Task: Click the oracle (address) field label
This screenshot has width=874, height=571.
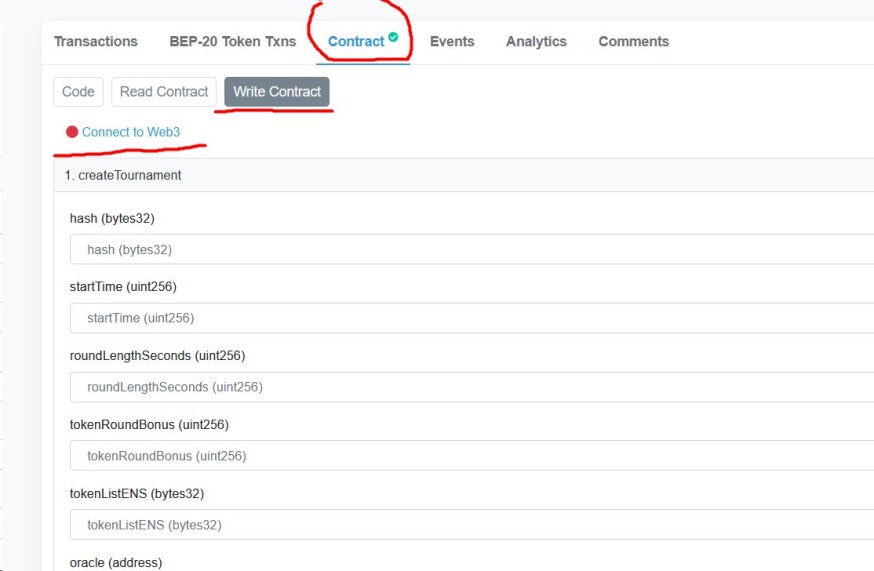Action: pyautogui.click(x=116, y=563)
